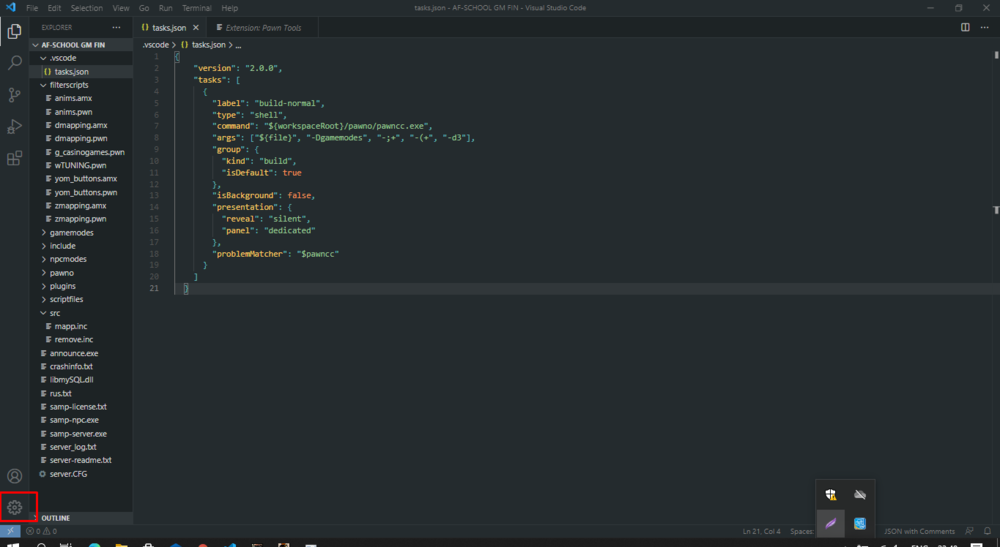Open the Run menu
The width and height of the screenshot is (1000, 547).
[166, 8]
